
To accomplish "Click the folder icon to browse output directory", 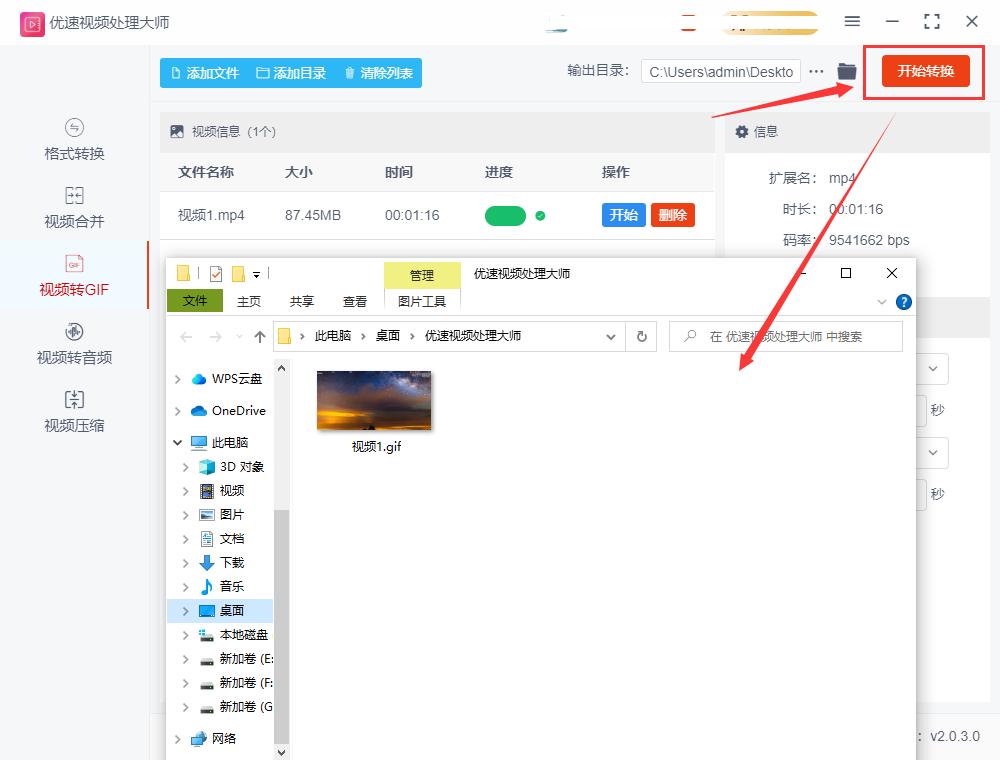I will [846, 72].
